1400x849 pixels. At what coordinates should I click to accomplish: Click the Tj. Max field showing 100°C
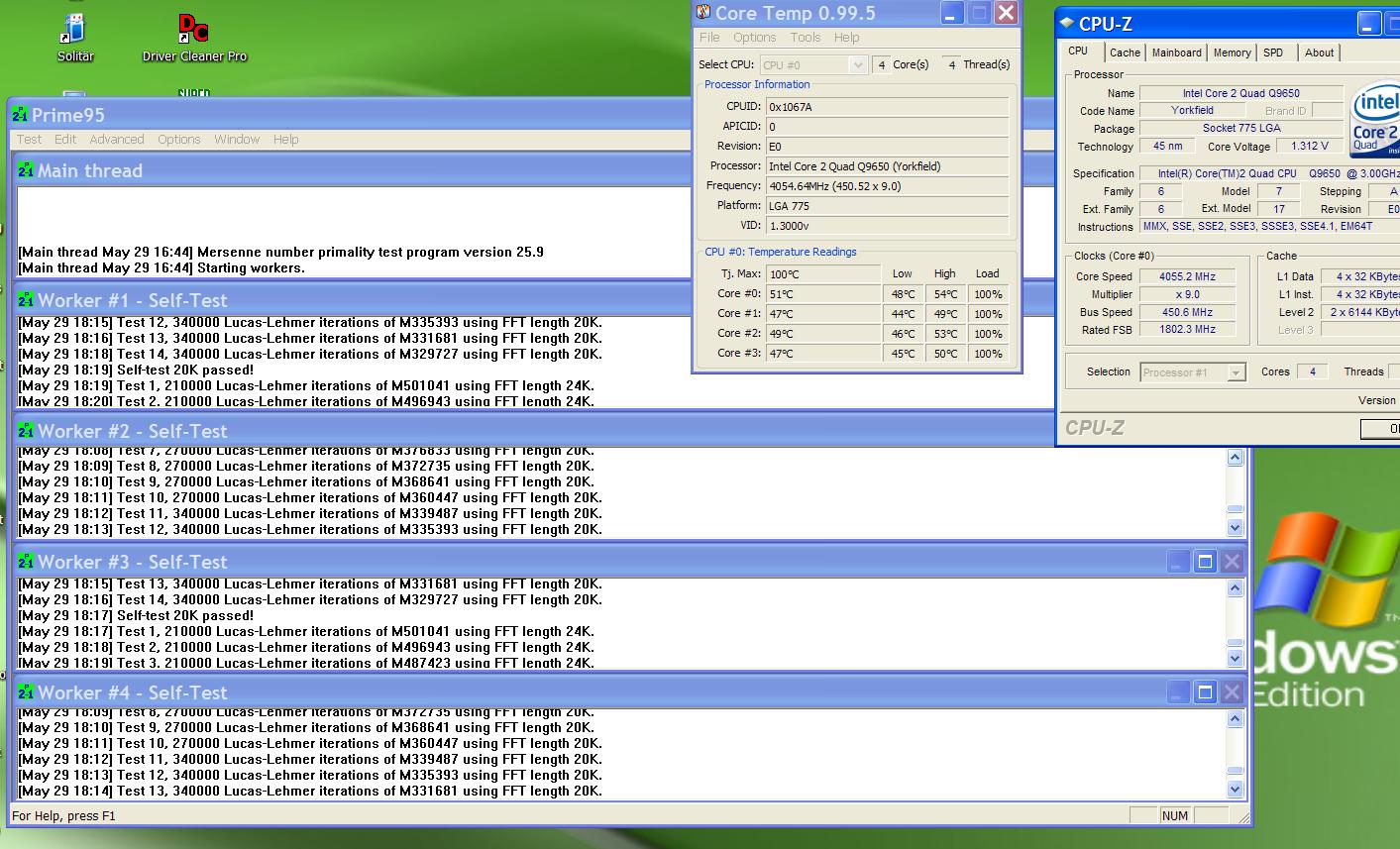(x=822, y=274)
